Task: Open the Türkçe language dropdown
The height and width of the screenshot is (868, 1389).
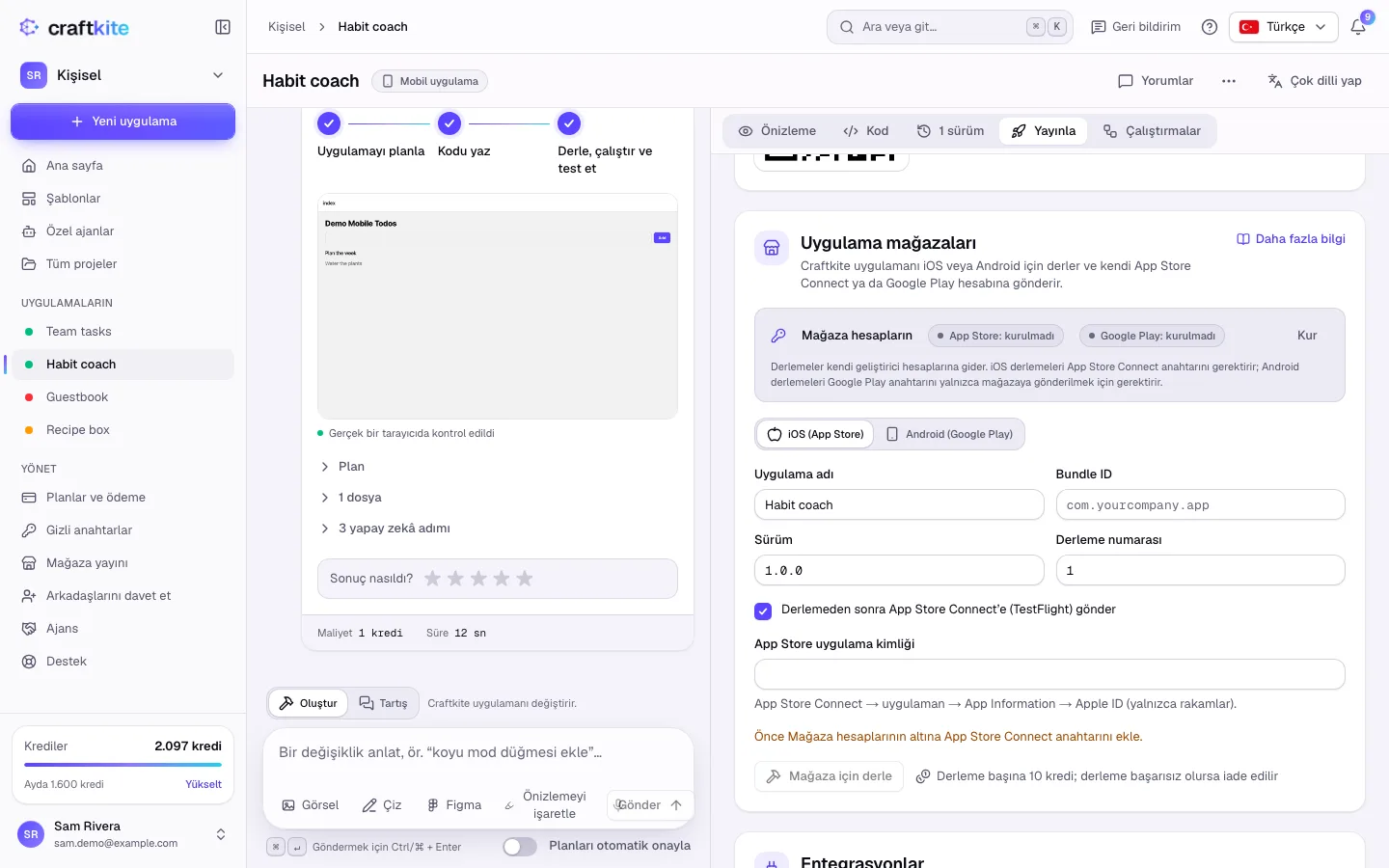Action: click(x=1284, y=27)
